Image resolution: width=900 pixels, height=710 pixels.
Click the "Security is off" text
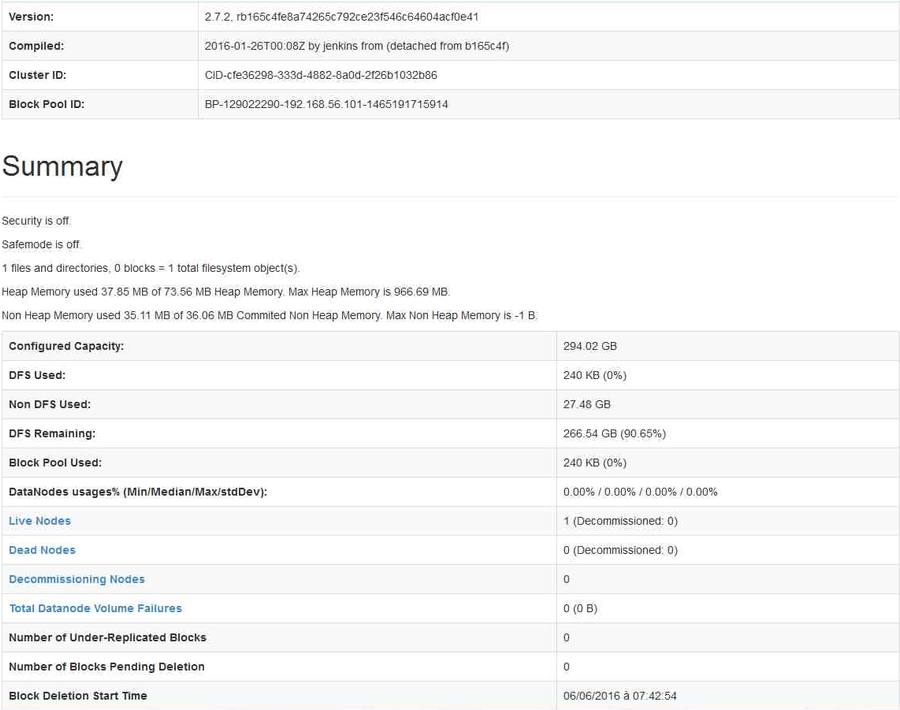[x=37, y=221]
